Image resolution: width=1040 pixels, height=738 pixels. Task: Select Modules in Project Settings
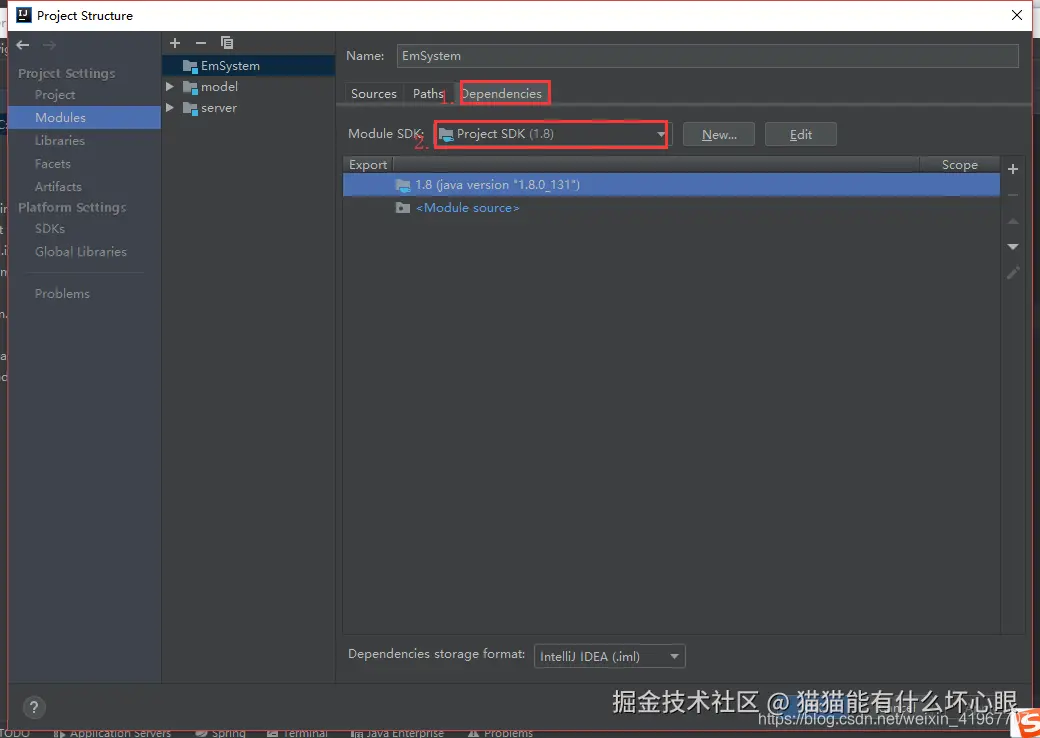tap(60, 117)
